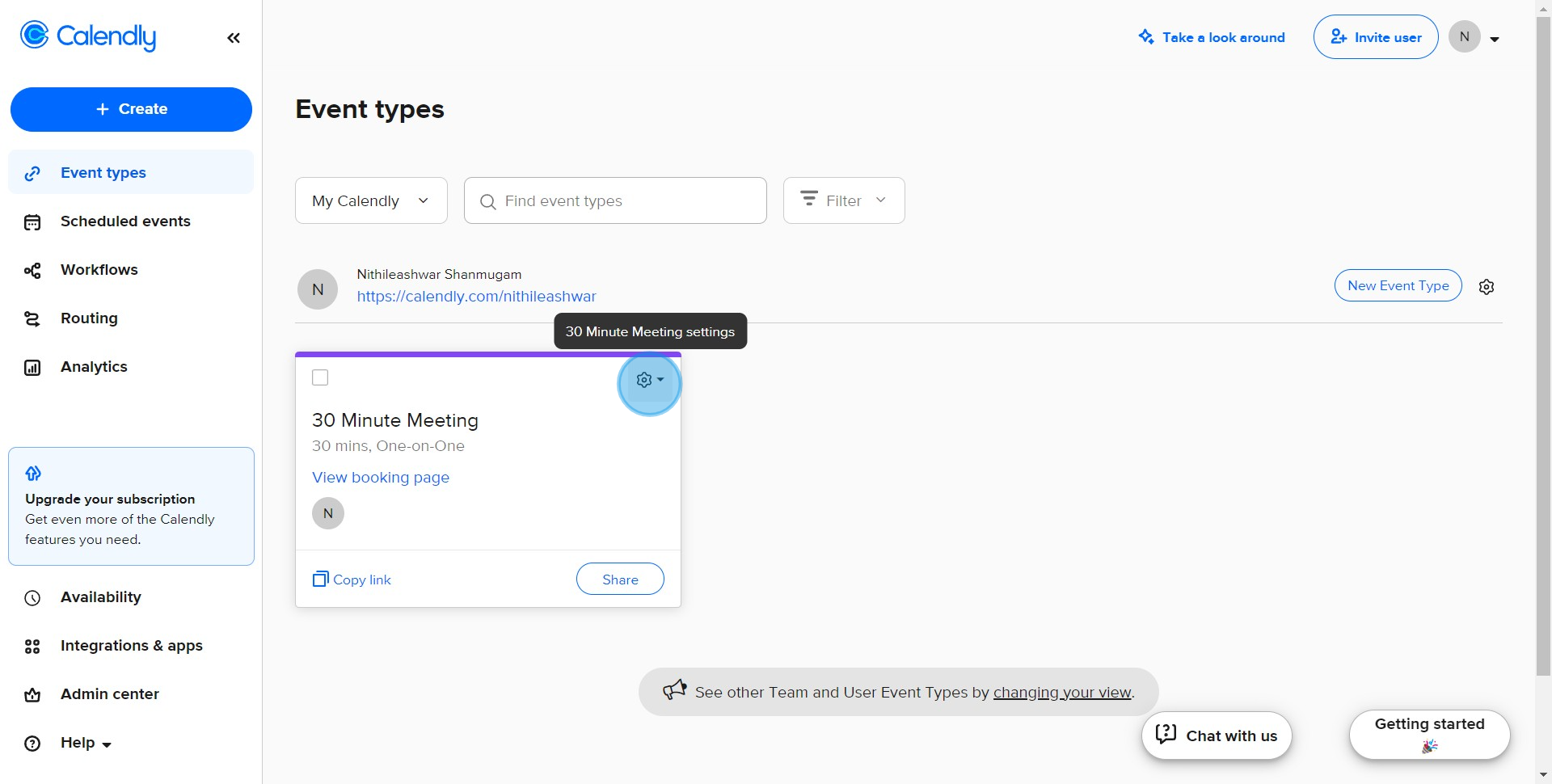Click the Share button
Image resolution: width=1552 pixels, height=784 pixels.
pos(620,580)
